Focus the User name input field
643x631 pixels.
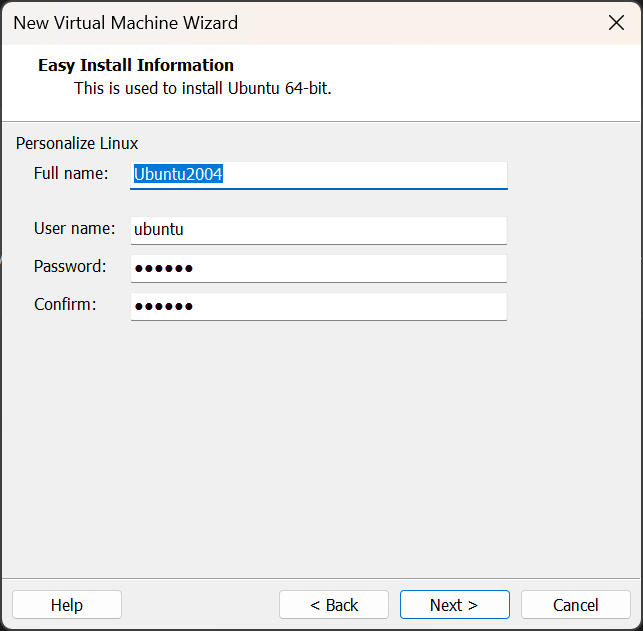(318, 230)
